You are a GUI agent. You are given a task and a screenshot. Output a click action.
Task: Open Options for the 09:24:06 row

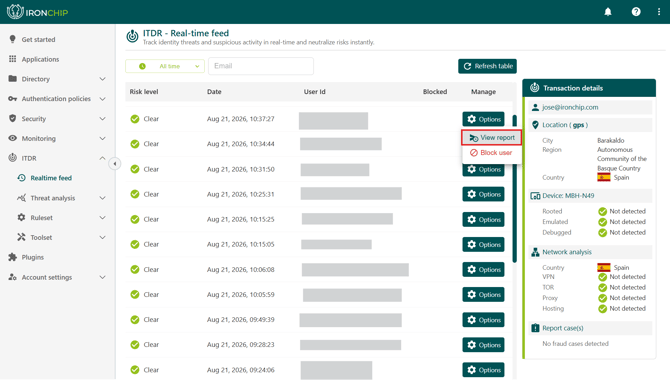[x=483, y=370]
